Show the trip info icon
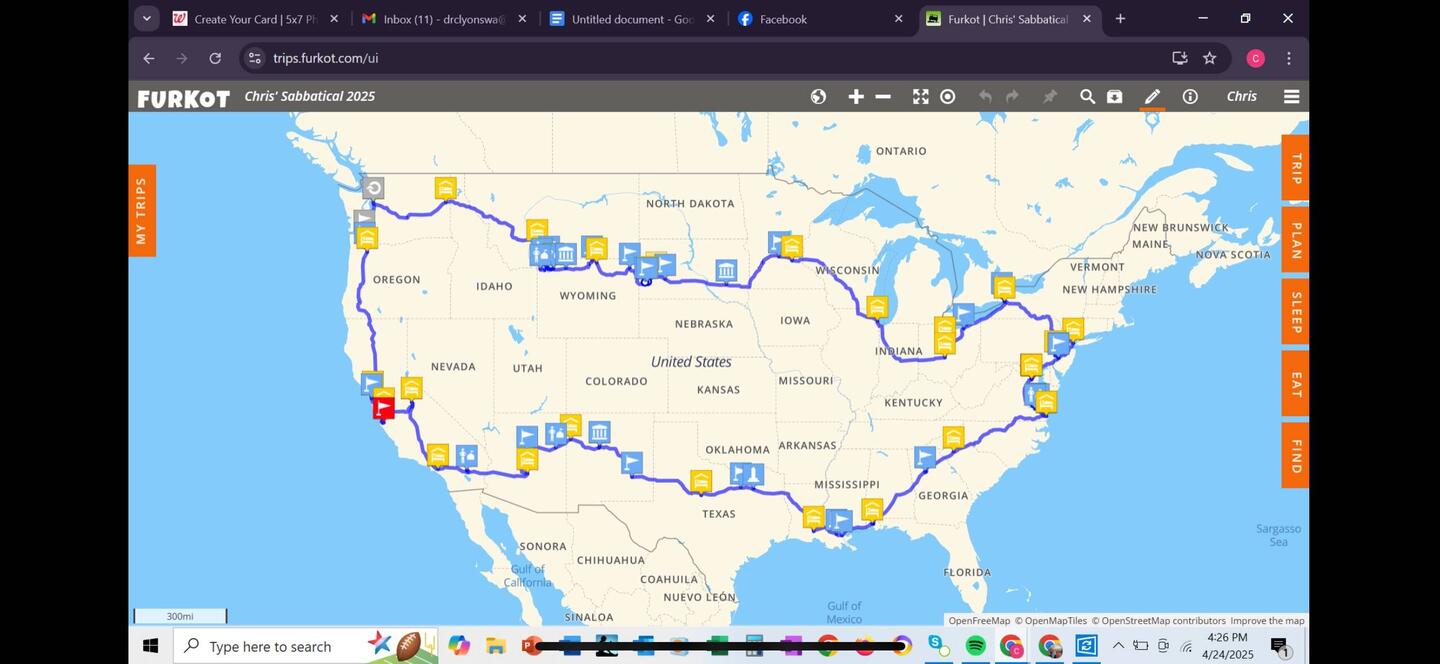This screenshot has width=1440, height=664. [1190, 96]
